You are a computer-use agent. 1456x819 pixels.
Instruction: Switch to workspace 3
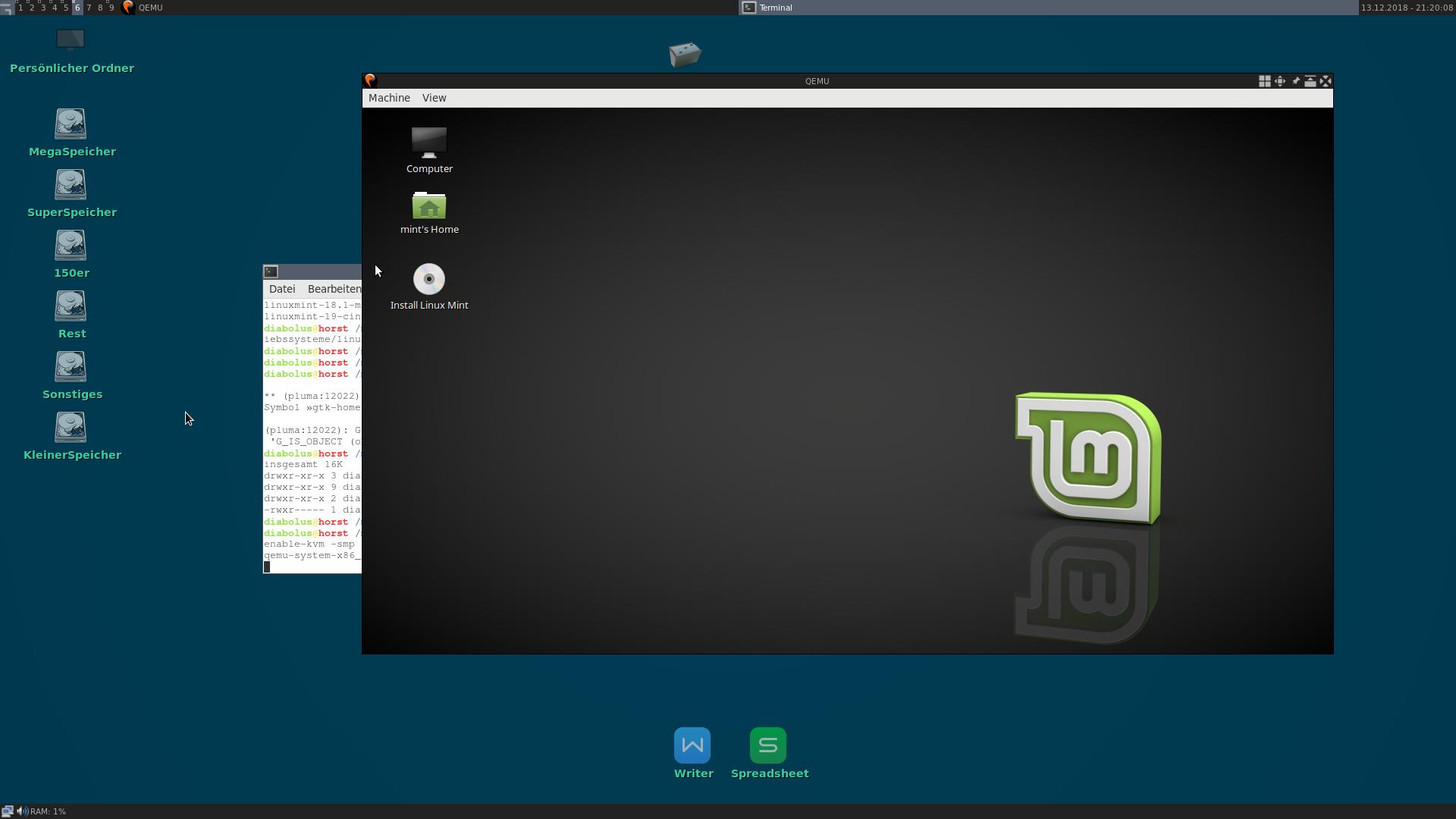click(43, 8)
